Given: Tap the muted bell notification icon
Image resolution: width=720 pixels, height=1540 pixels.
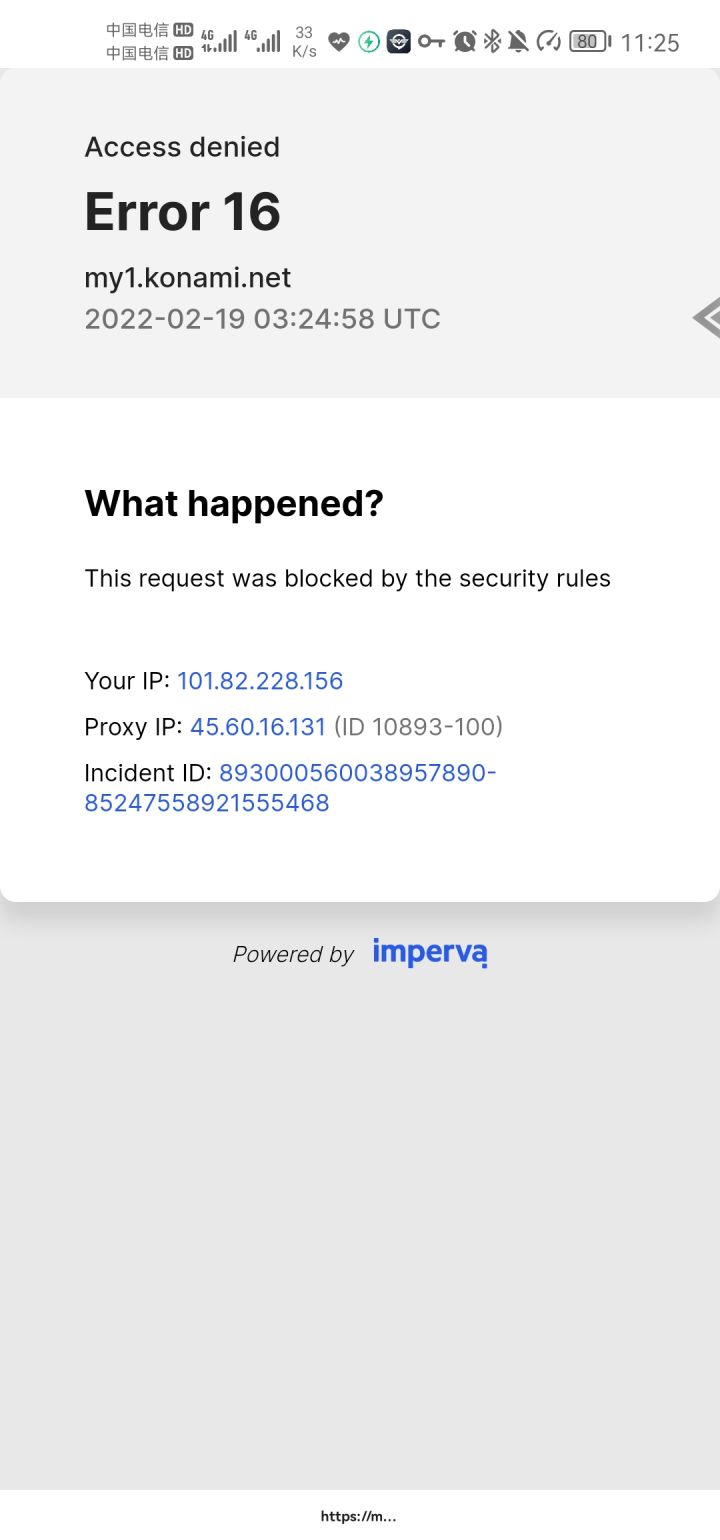Looking at the screenshot, I should [x=518, y=41].
